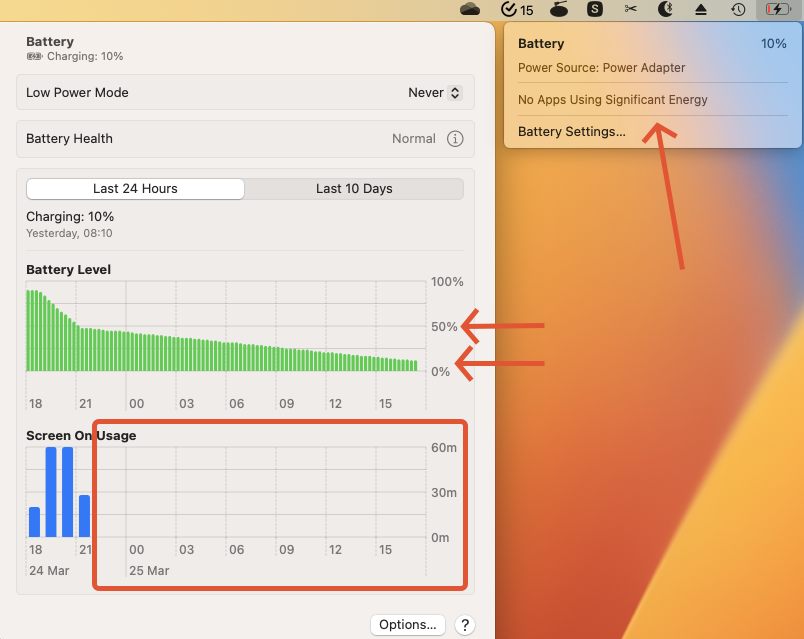Click the Screen On Usage chart title
The width and height of the screenshot is (804, 639).
tap(81, 435)
